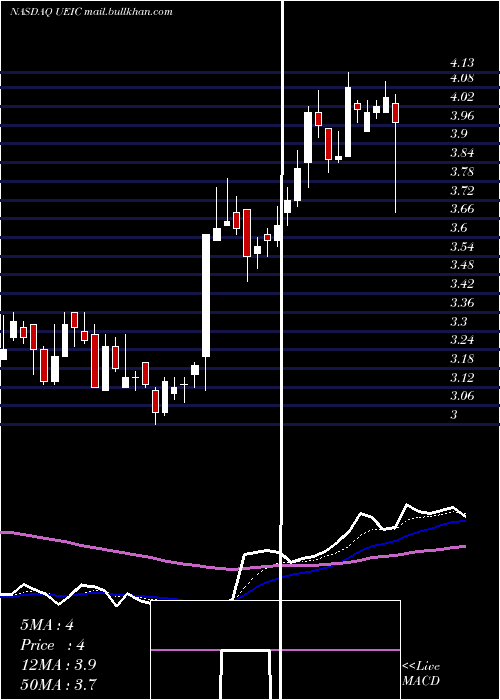Click the last red candlestick with long lower wick
Image resolution: width=500 pixels, height=700 pixels.
point(395,112)
